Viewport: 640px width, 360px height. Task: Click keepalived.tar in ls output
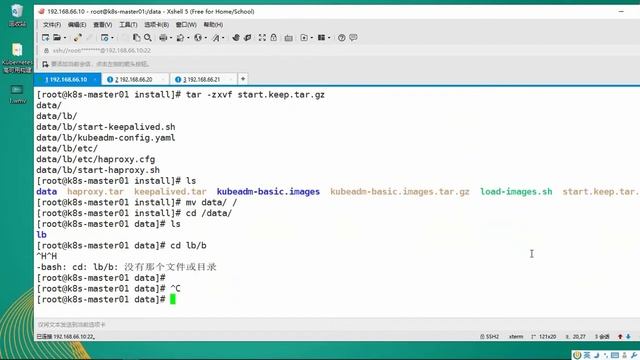pos(170,191)
